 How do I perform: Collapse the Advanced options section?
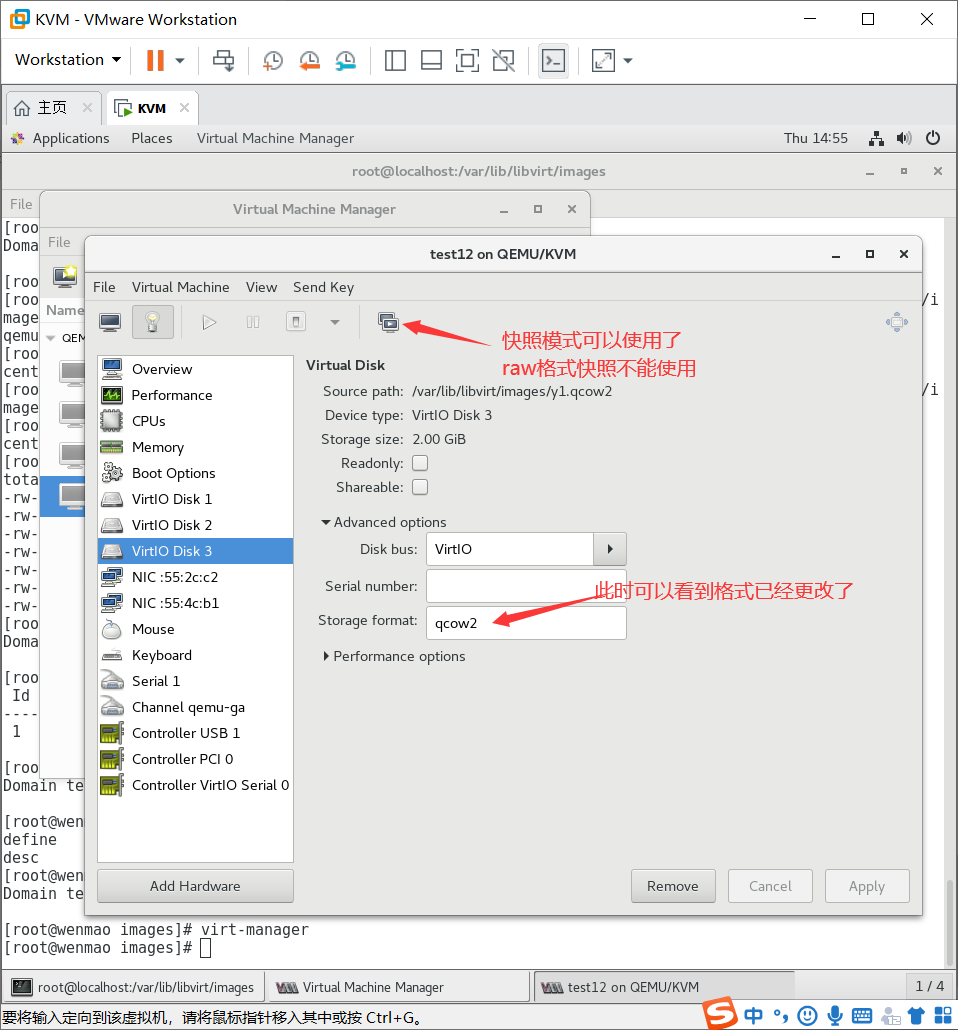point(384,522)
